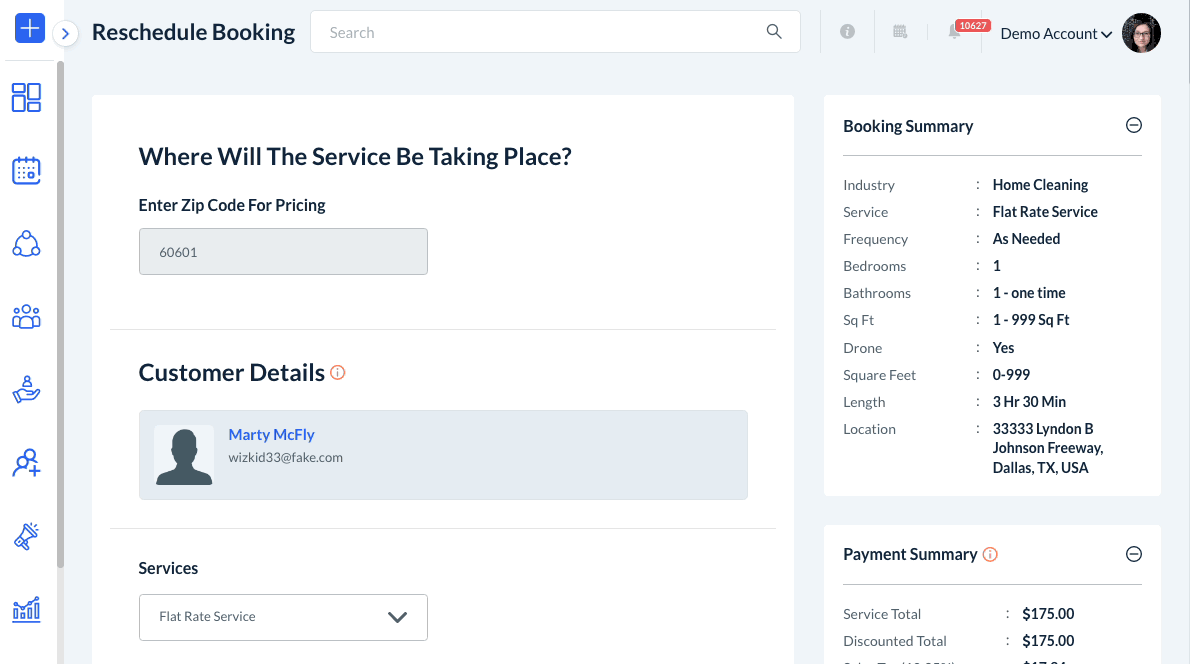Expand the sidebar with arrow toggle
1190x664 pixels.
click(65, 33)
